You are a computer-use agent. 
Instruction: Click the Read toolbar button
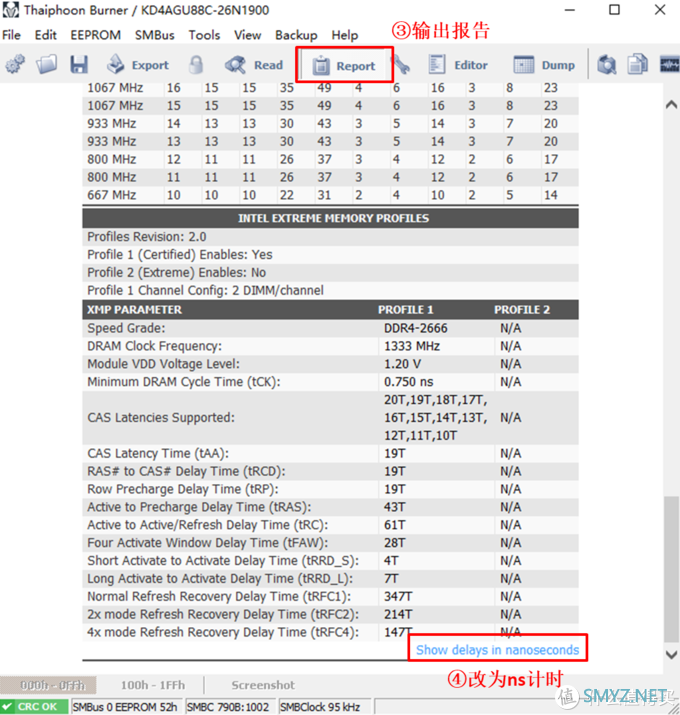click(254, 65)
